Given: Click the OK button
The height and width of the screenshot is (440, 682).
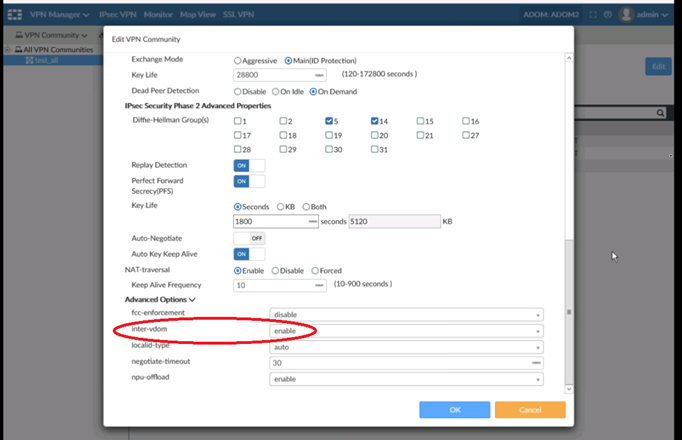Looking at the screenshot, I should point(454,410).
